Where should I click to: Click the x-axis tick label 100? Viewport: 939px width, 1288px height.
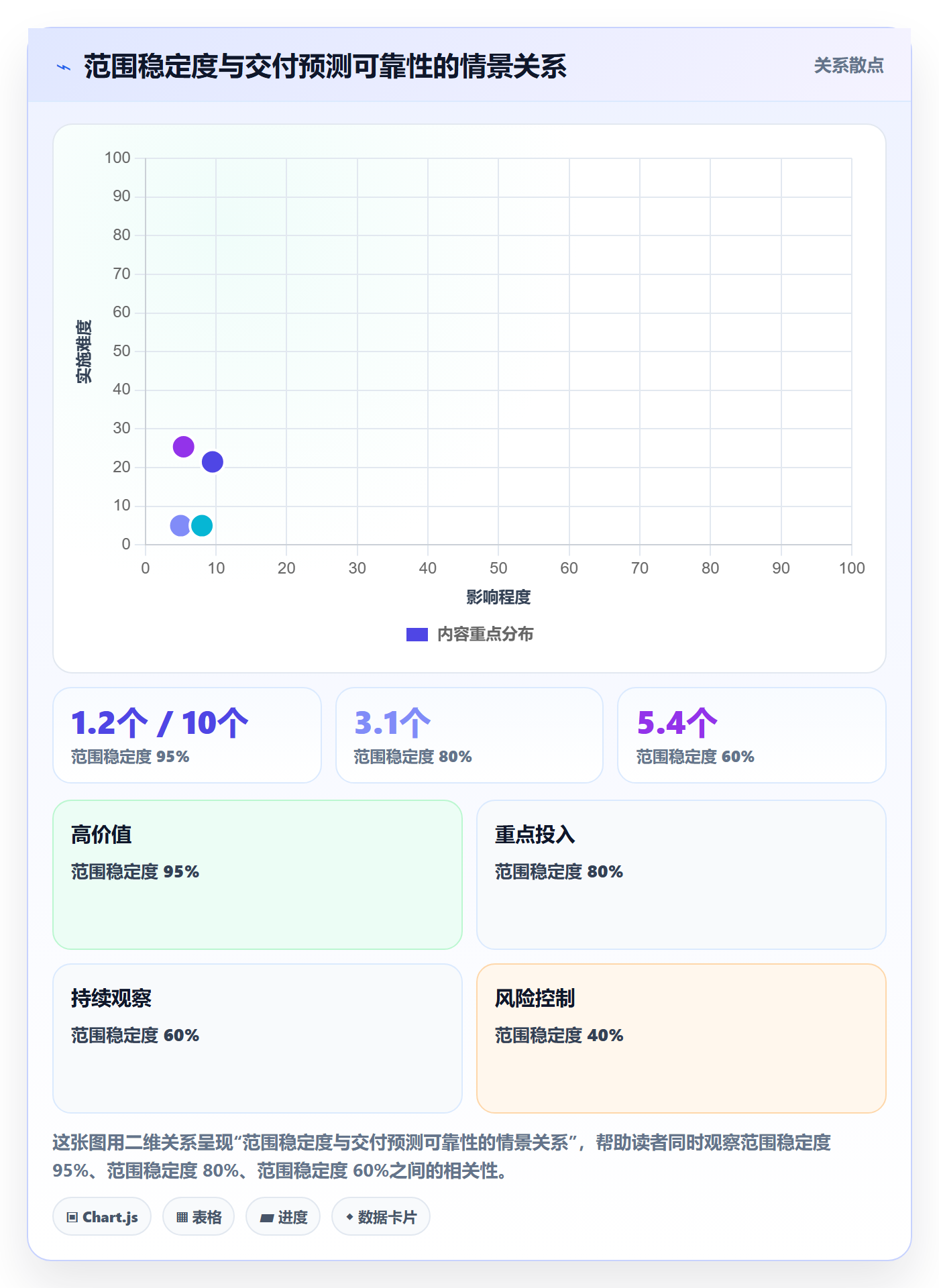852,568
